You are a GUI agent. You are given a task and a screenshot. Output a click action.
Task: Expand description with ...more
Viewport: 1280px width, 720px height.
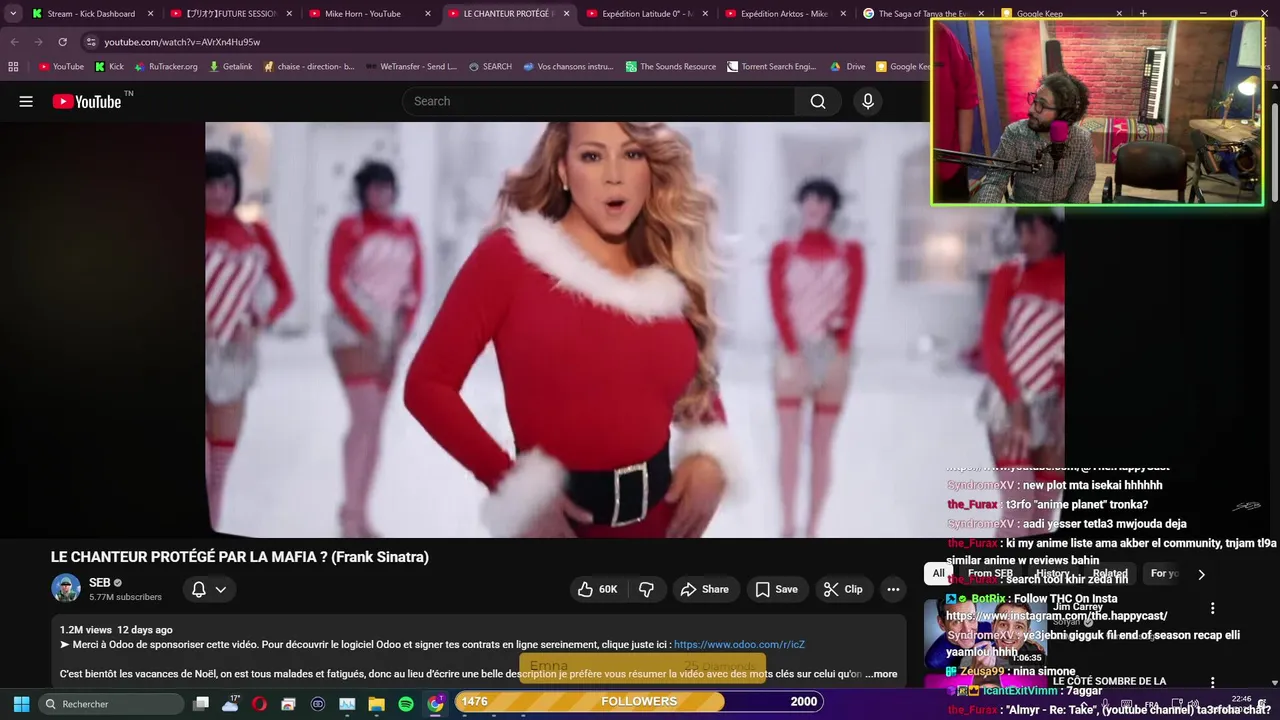[881, 674]
